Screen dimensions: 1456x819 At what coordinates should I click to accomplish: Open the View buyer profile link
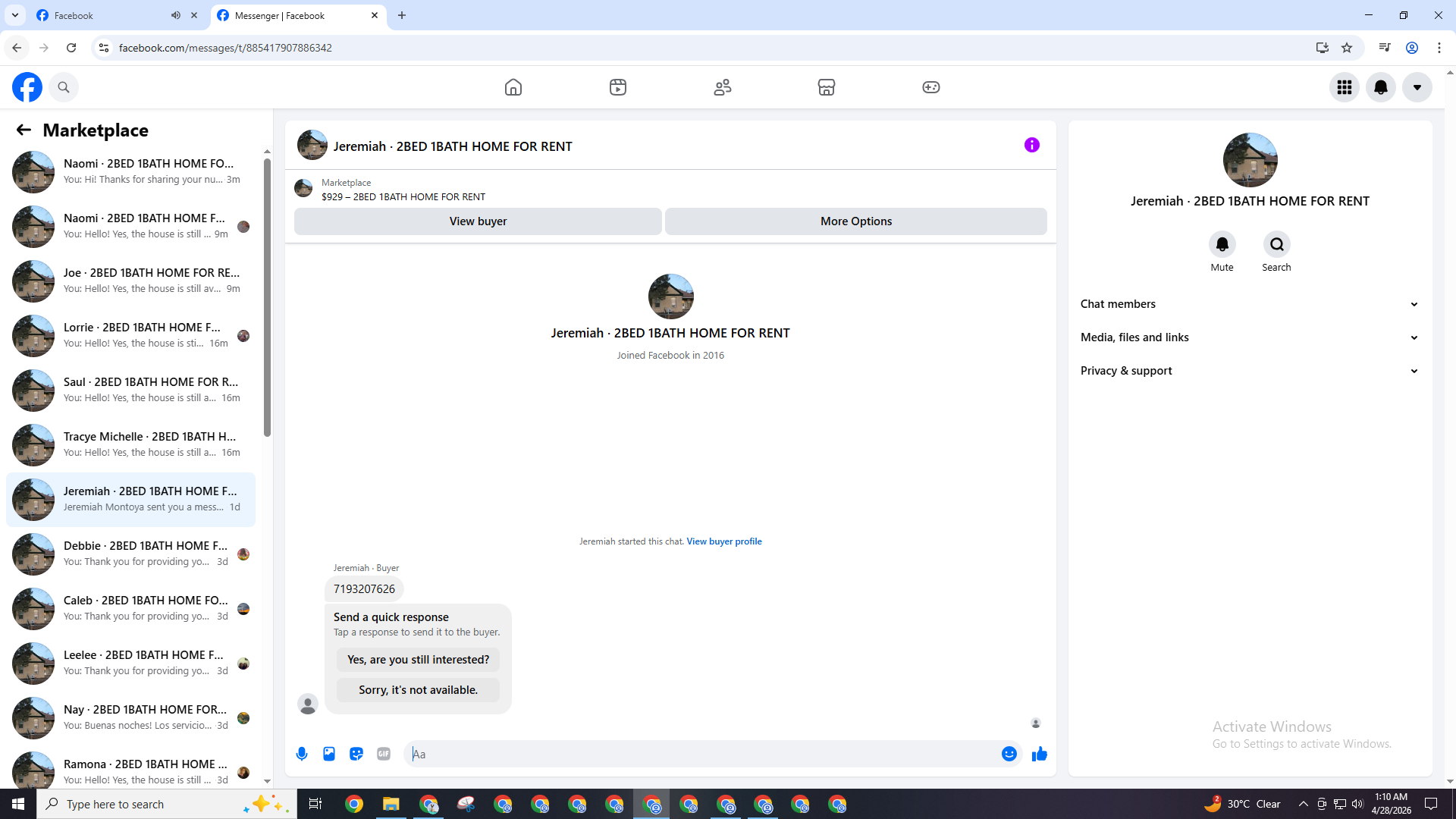pos(724,541)
